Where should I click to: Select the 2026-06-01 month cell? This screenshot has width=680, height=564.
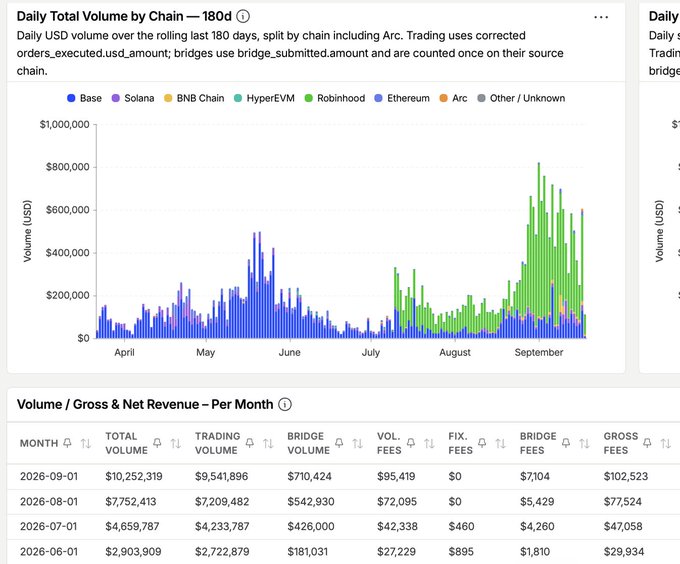(49, 551)
